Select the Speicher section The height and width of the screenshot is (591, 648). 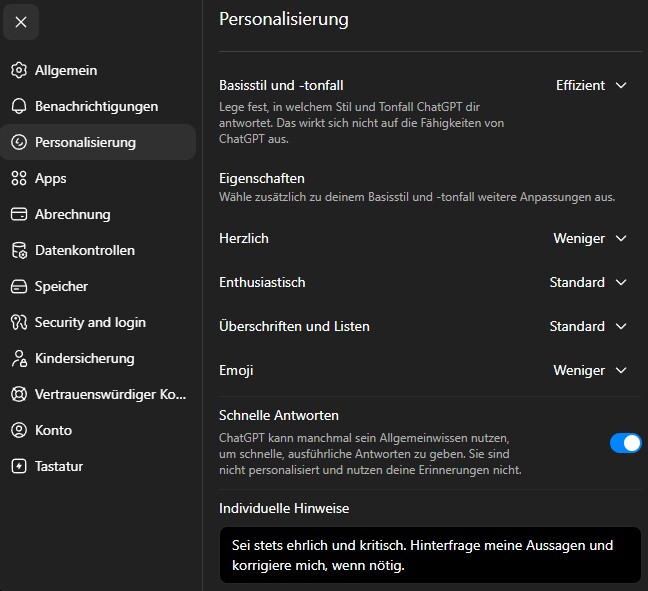click(98, 286)
